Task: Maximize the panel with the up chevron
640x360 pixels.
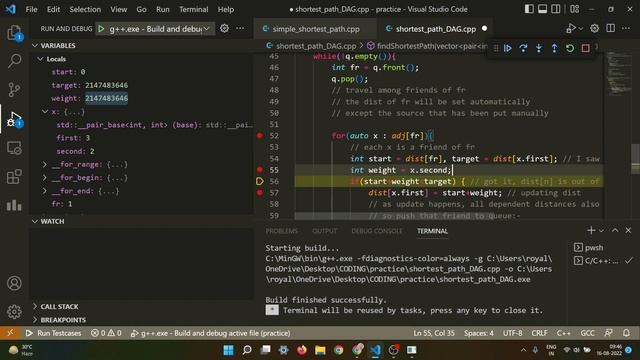Action: click(615, 231)
